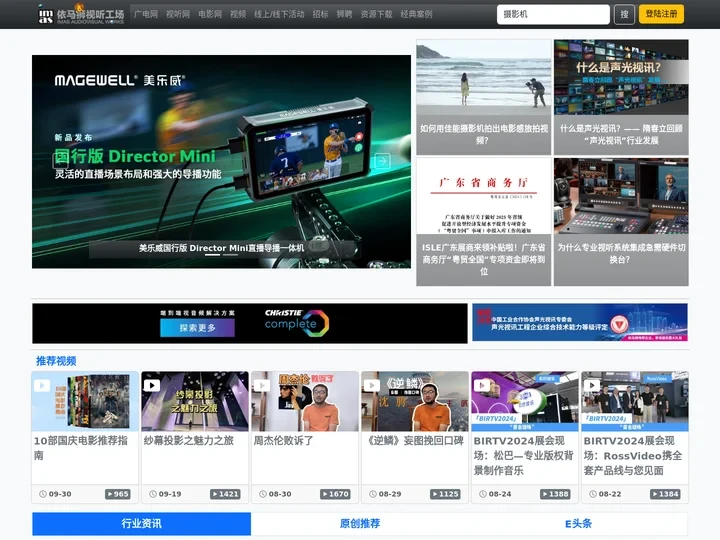Screen dimensions: 720x540
Task: Select second carousel indicator dash
Action: pos(231,254)
